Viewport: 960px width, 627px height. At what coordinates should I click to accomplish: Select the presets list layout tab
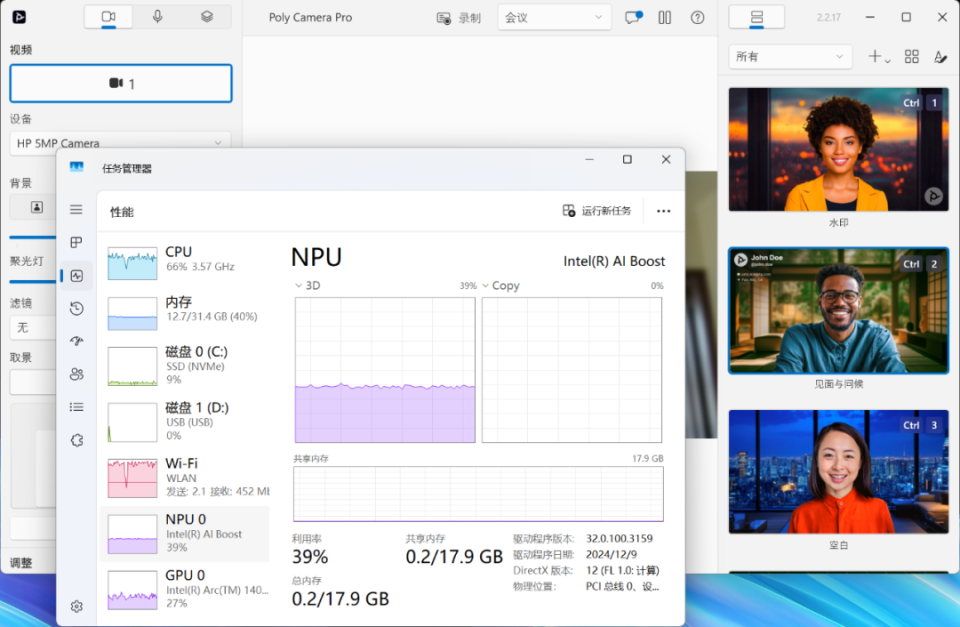point(757,17)
